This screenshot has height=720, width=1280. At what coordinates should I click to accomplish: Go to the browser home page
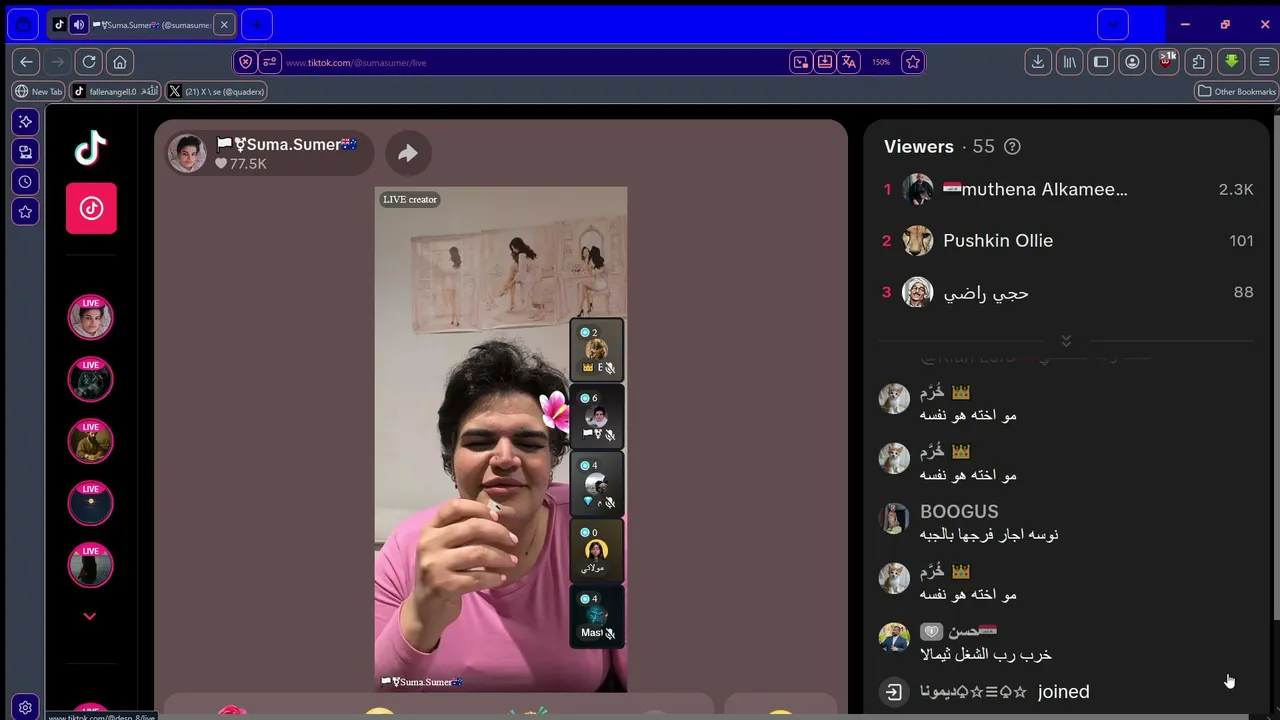point(120,62)
